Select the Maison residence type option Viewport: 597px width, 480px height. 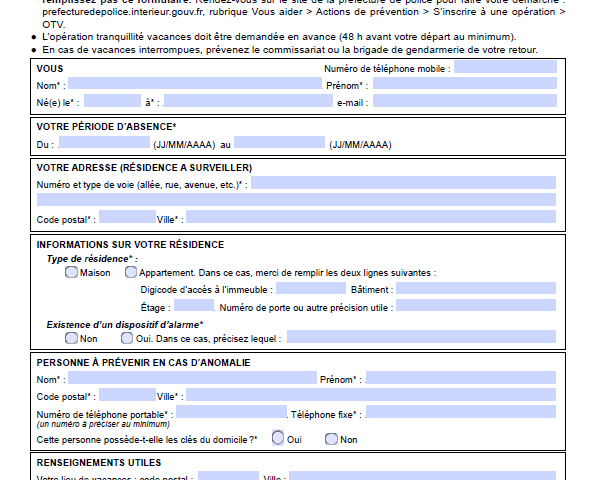(71, 272)
